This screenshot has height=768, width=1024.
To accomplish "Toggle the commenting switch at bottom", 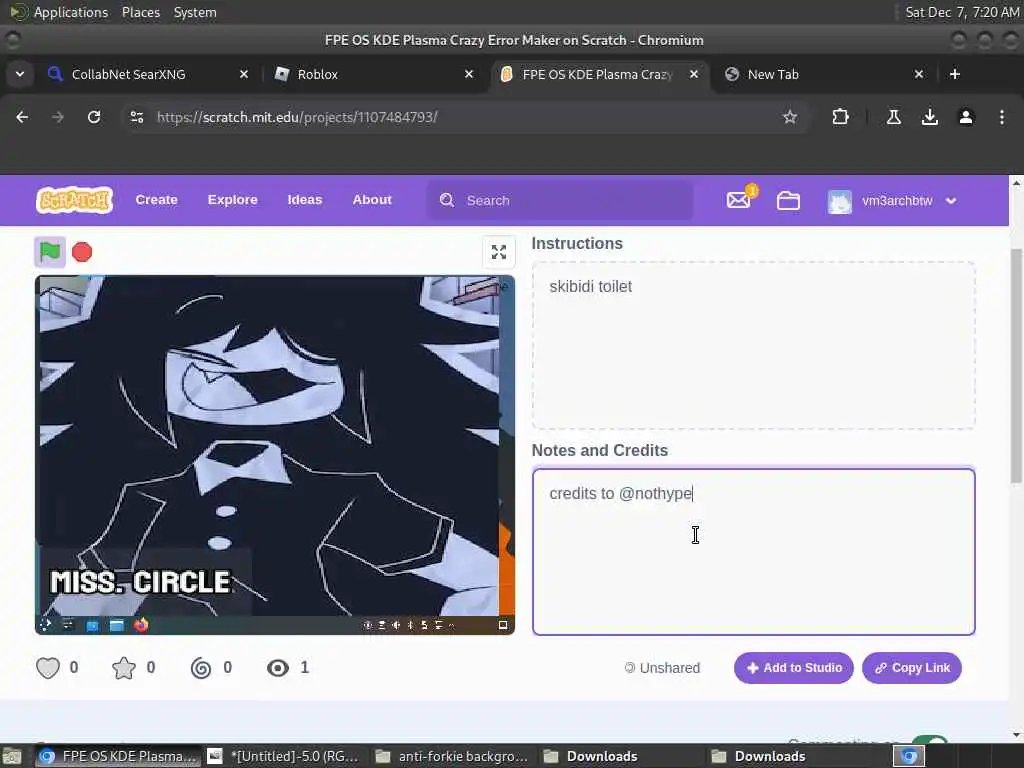I will click(x=930, y=739).
